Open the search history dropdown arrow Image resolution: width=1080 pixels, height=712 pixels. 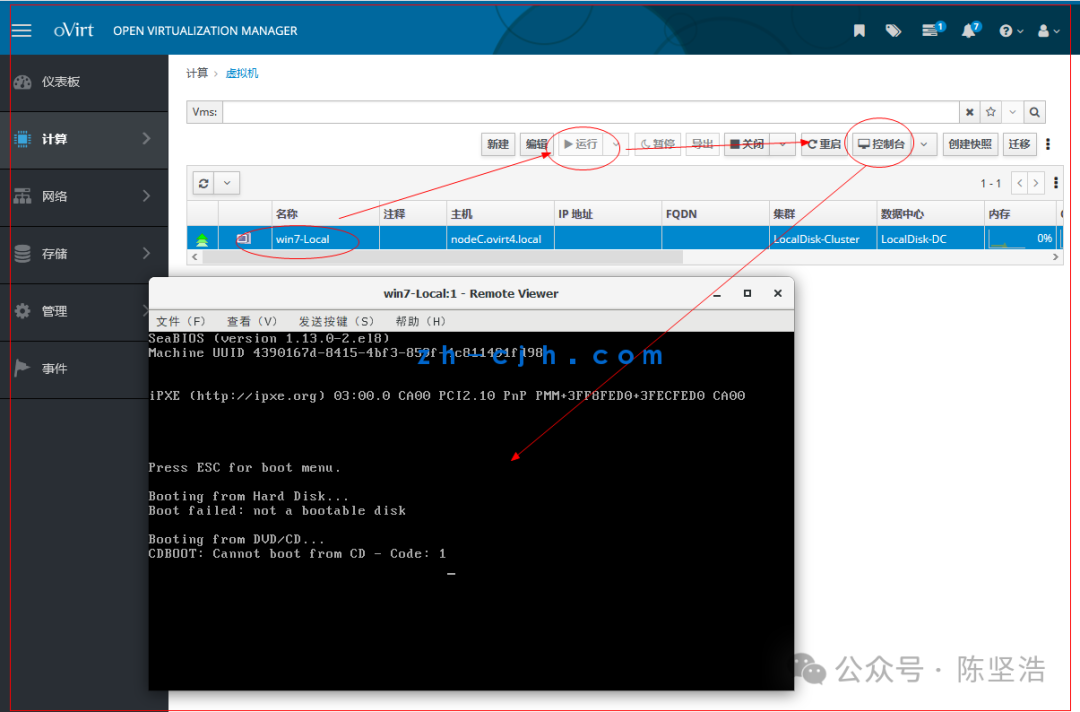click(1012, 112)
